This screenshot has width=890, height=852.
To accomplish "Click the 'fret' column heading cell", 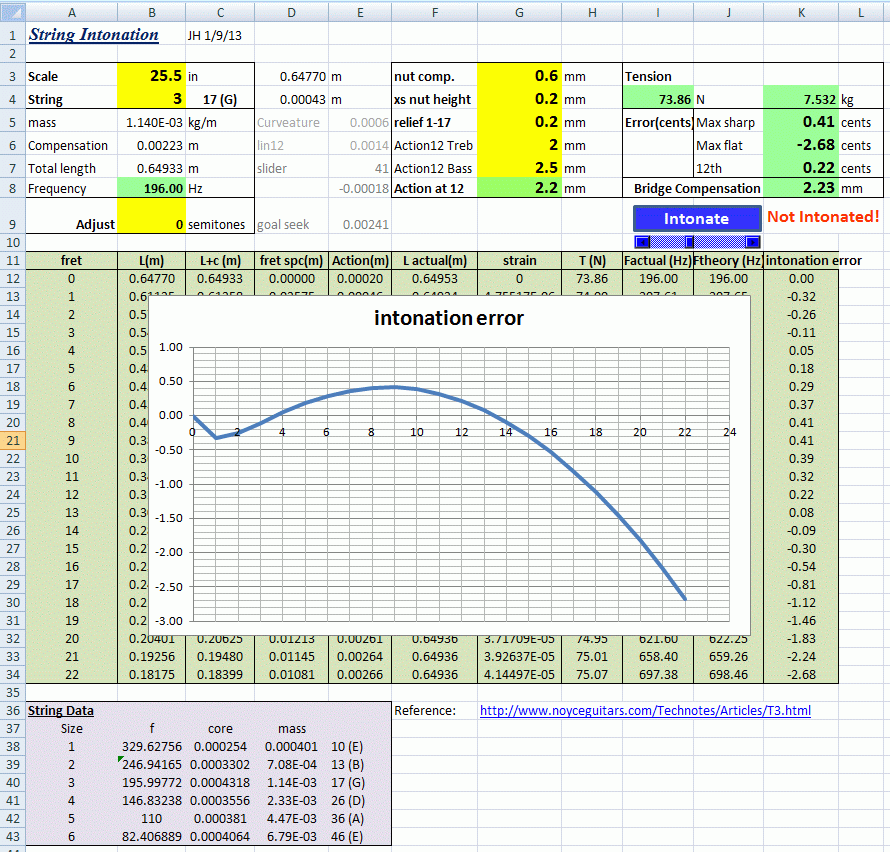I will (x=72, y=261).
